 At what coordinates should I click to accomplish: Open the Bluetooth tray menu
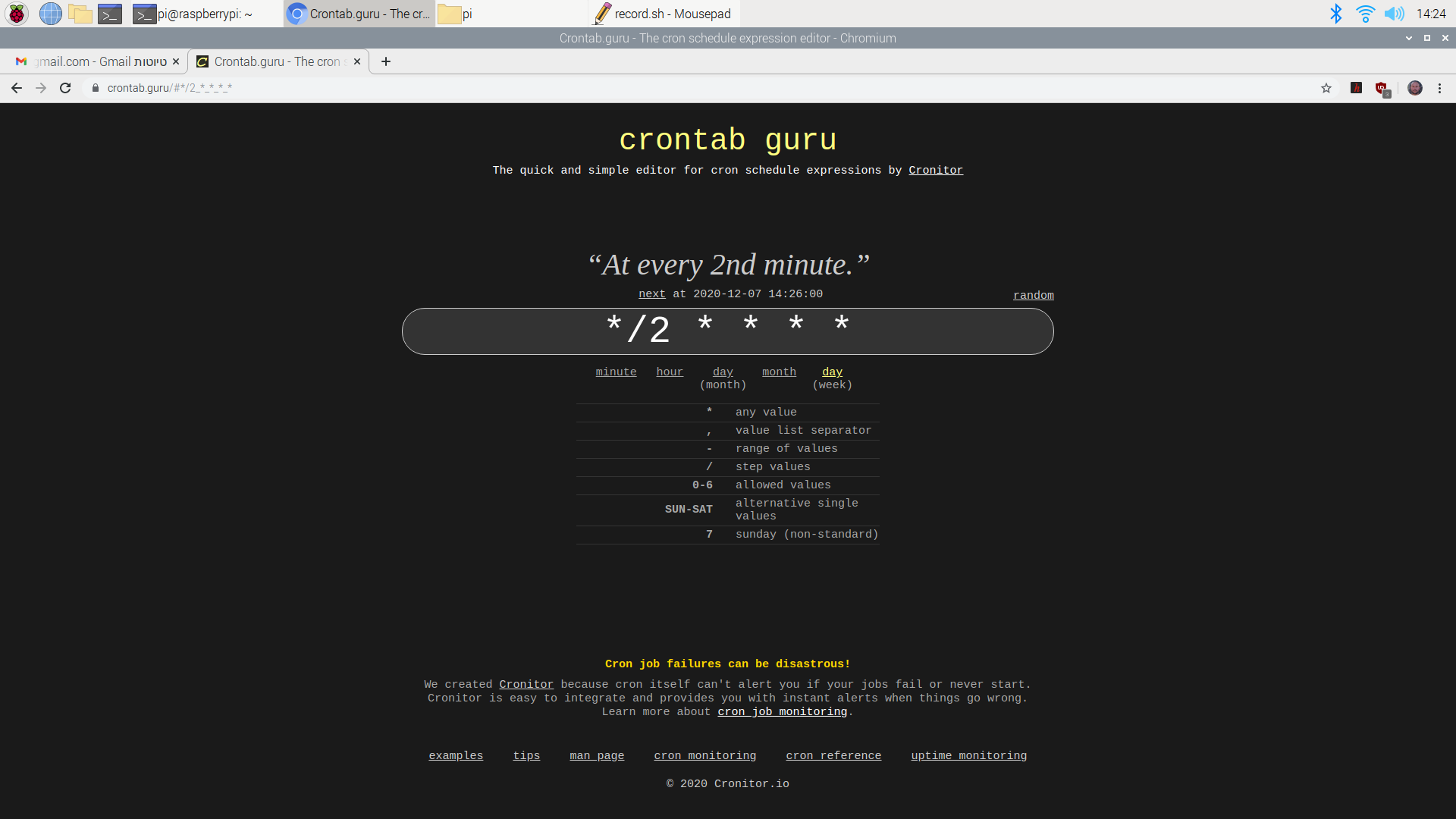(x=1336, y=14)
